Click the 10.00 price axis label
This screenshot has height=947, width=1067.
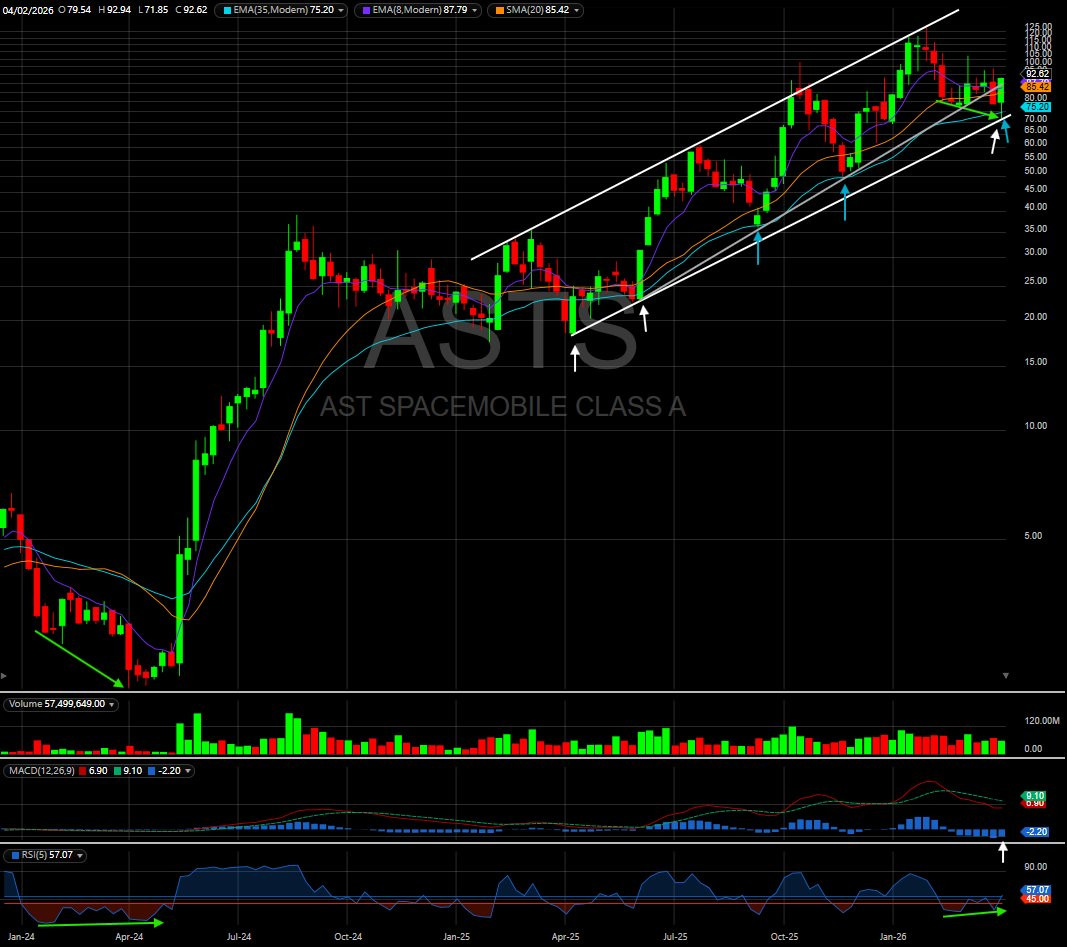click(x=1036, y=425)
